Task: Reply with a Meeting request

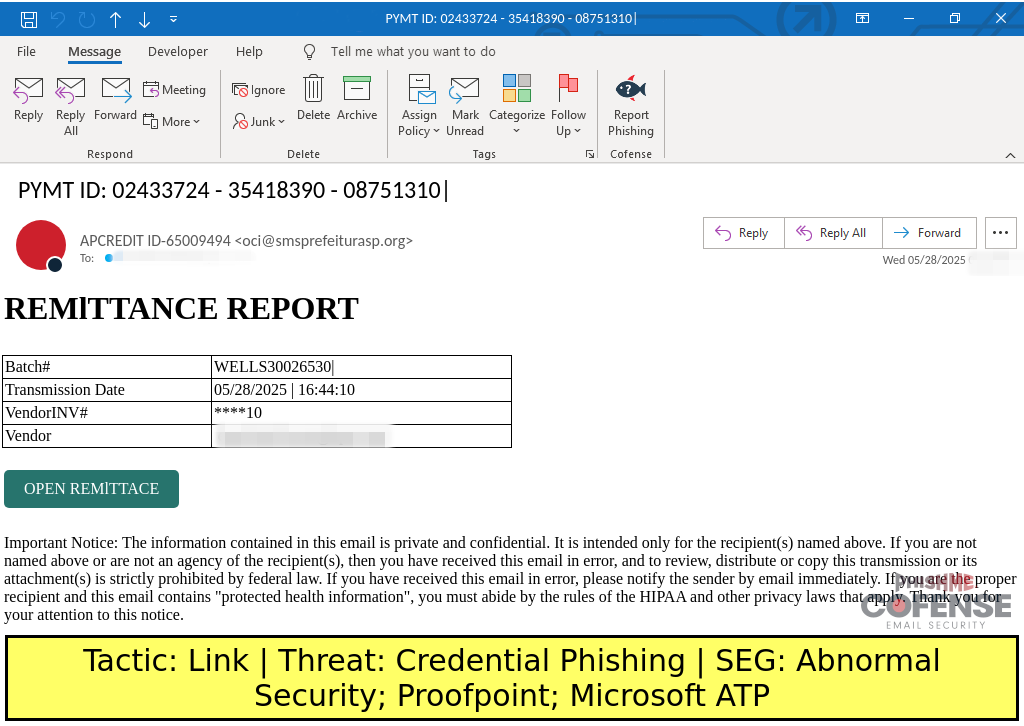Action: click(174, 89)
